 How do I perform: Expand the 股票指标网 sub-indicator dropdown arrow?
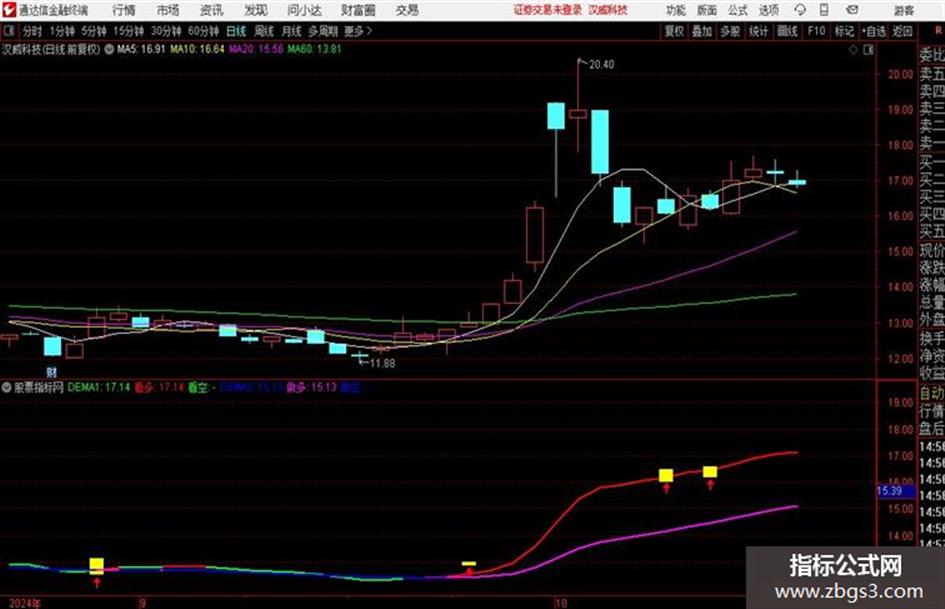(7, 387)
